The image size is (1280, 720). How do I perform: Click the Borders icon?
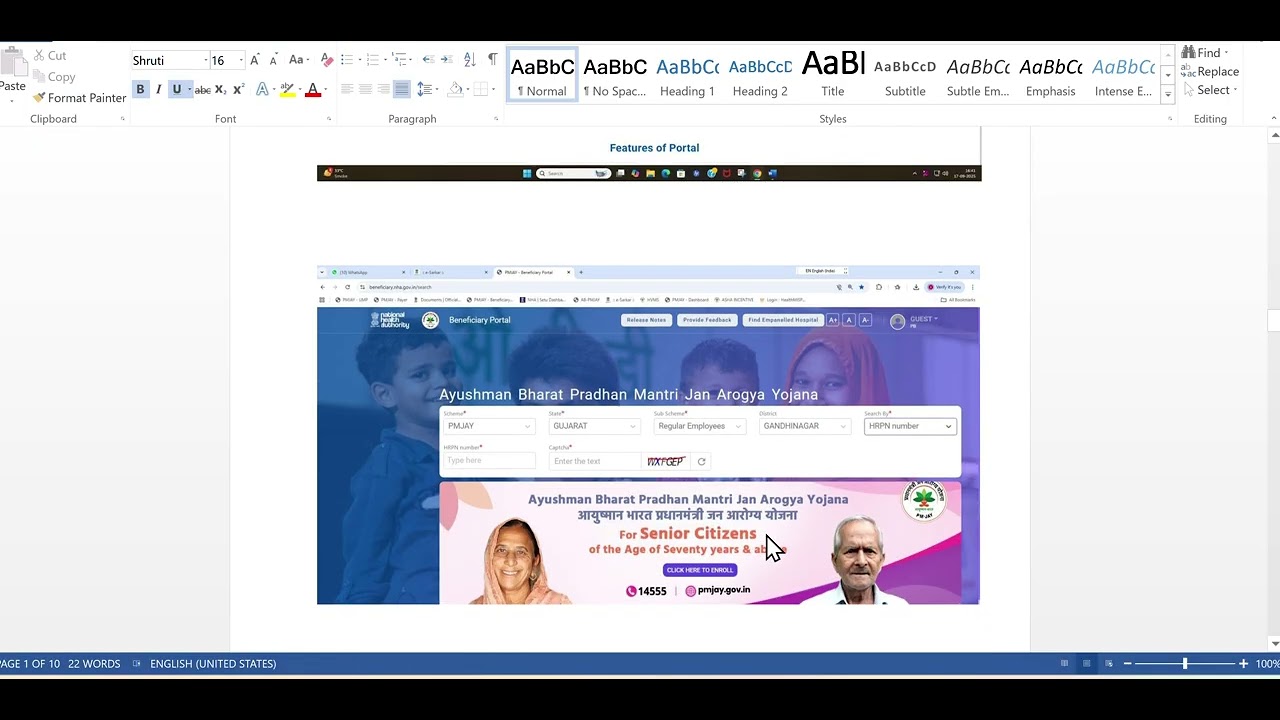[480, 89]
